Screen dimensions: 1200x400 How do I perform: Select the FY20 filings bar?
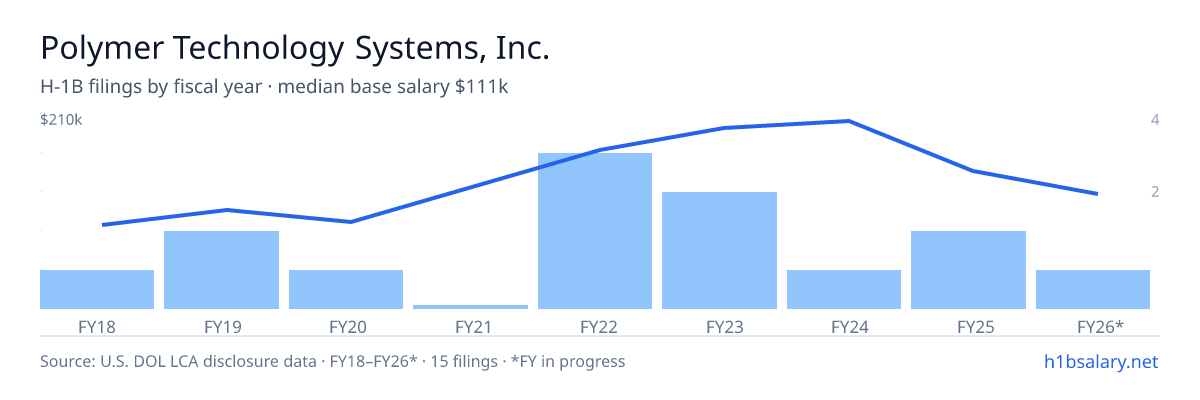[346, 289]
